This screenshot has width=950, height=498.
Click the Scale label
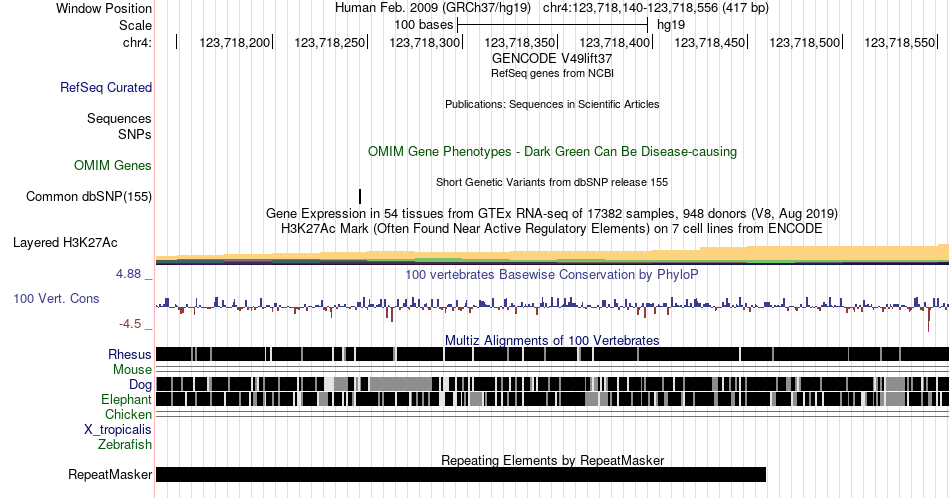135,25
